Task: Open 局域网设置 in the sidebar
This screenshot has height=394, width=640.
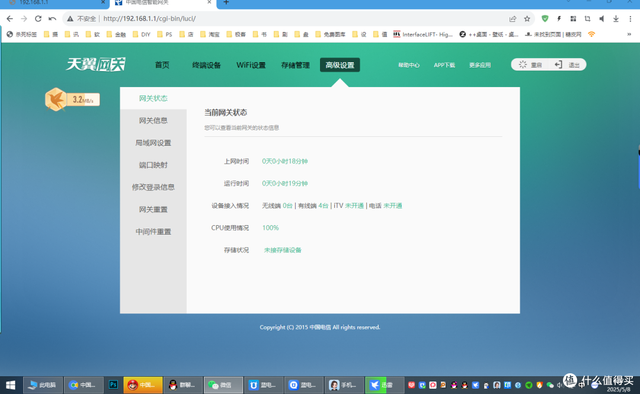Action: click(x=153, y=143)
